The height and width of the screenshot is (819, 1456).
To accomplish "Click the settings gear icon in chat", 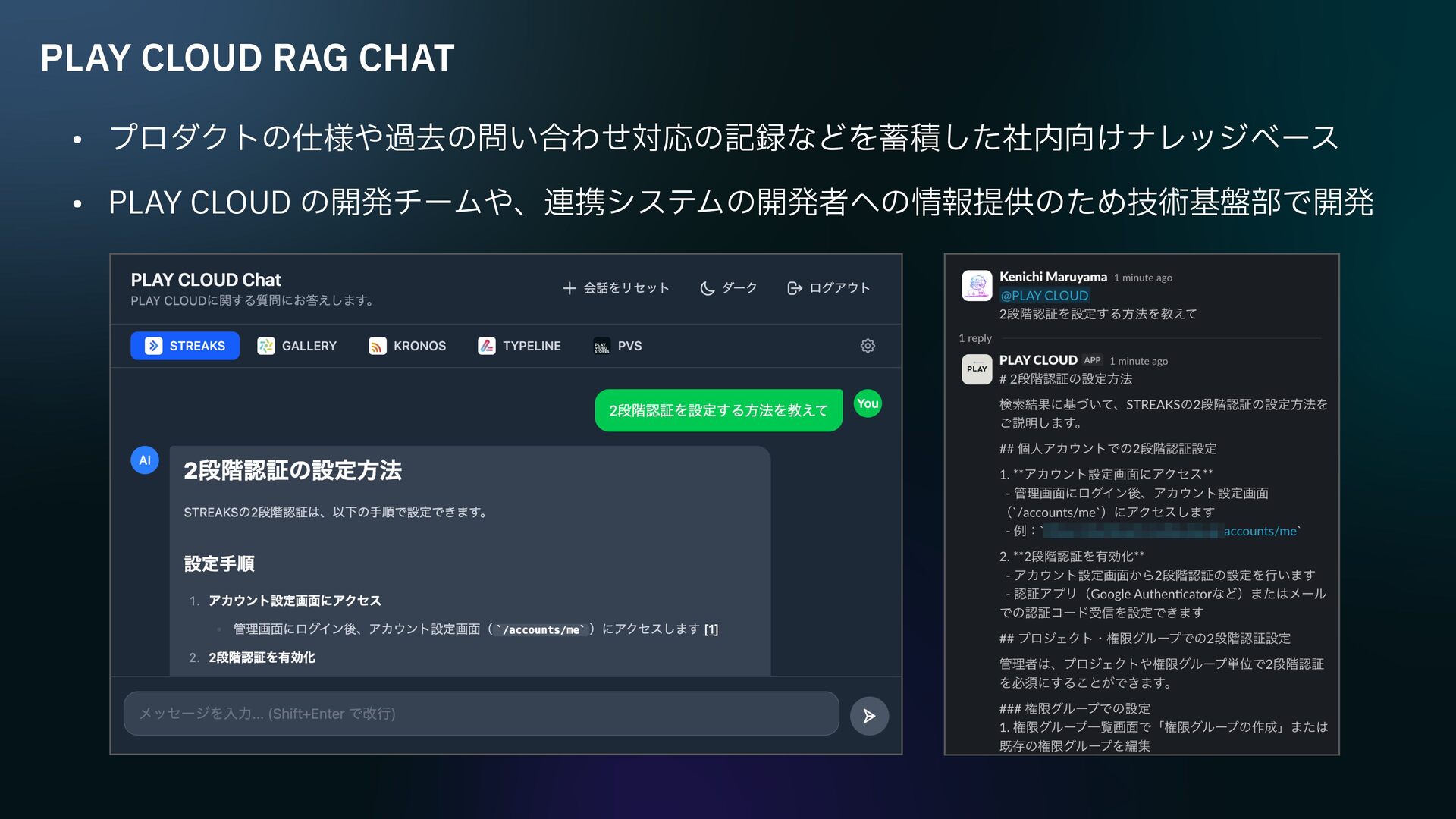I will click(x=868, y=346).
